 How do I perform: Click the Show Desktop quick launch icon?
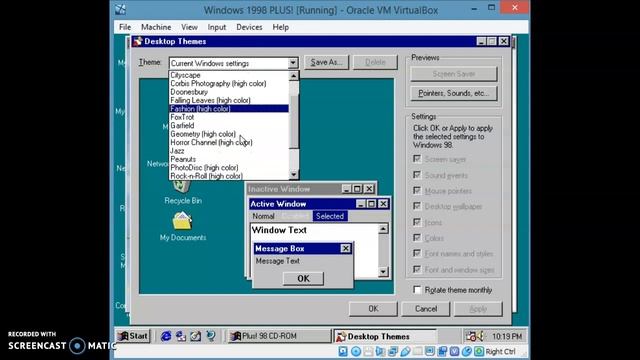(x=196, y=336)
